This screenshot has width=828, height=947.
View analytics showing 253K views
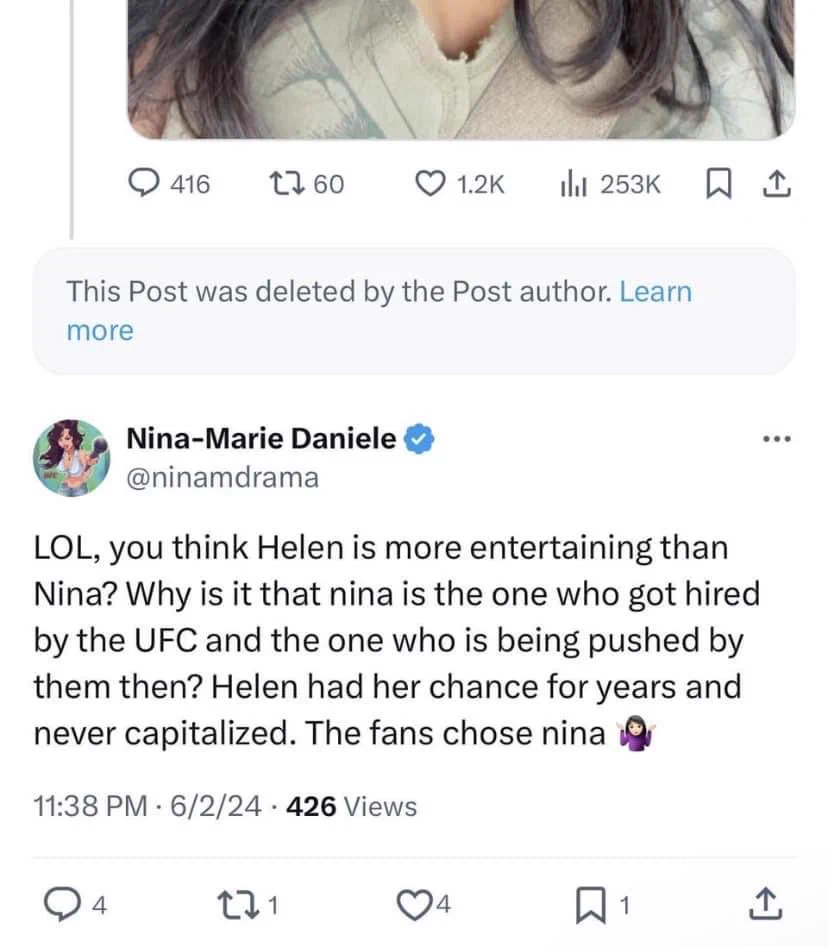[611, 184]
